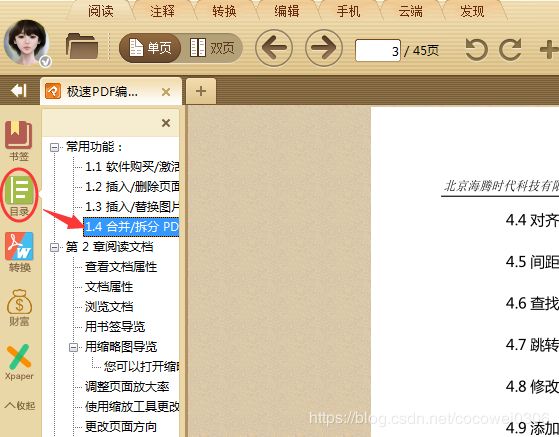Select 常用功能： in the outline
559x437 pixels.
pyautogui.click(x=94, y=147)
